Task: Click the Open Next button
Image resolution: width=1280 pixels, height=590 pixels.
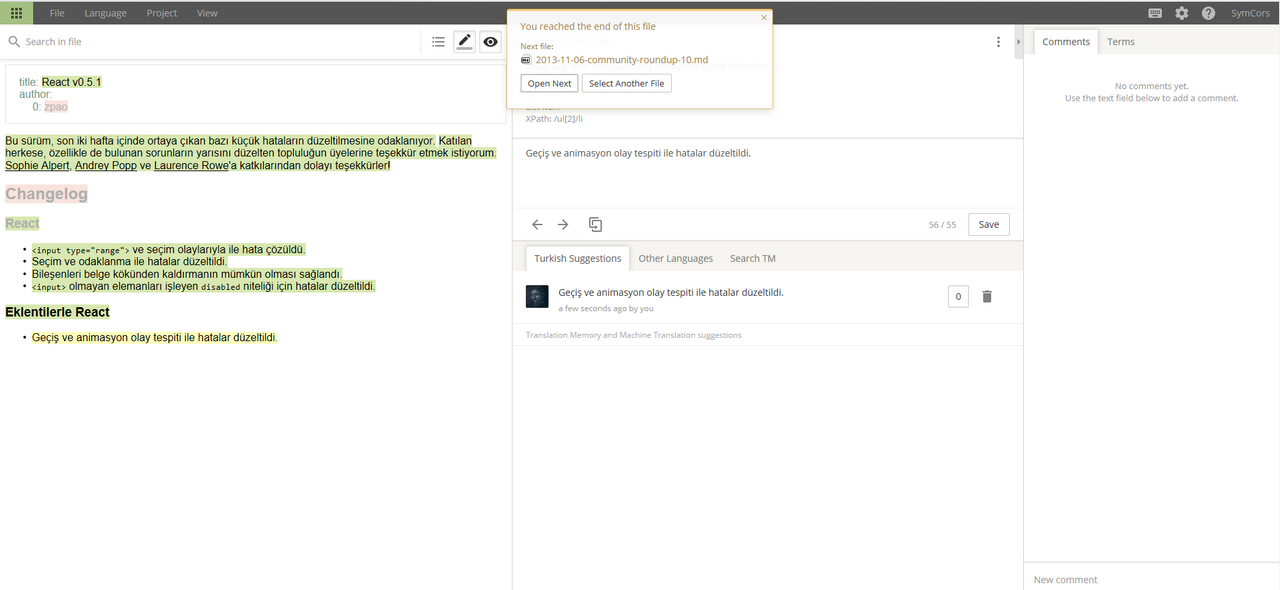Action: 550,83
